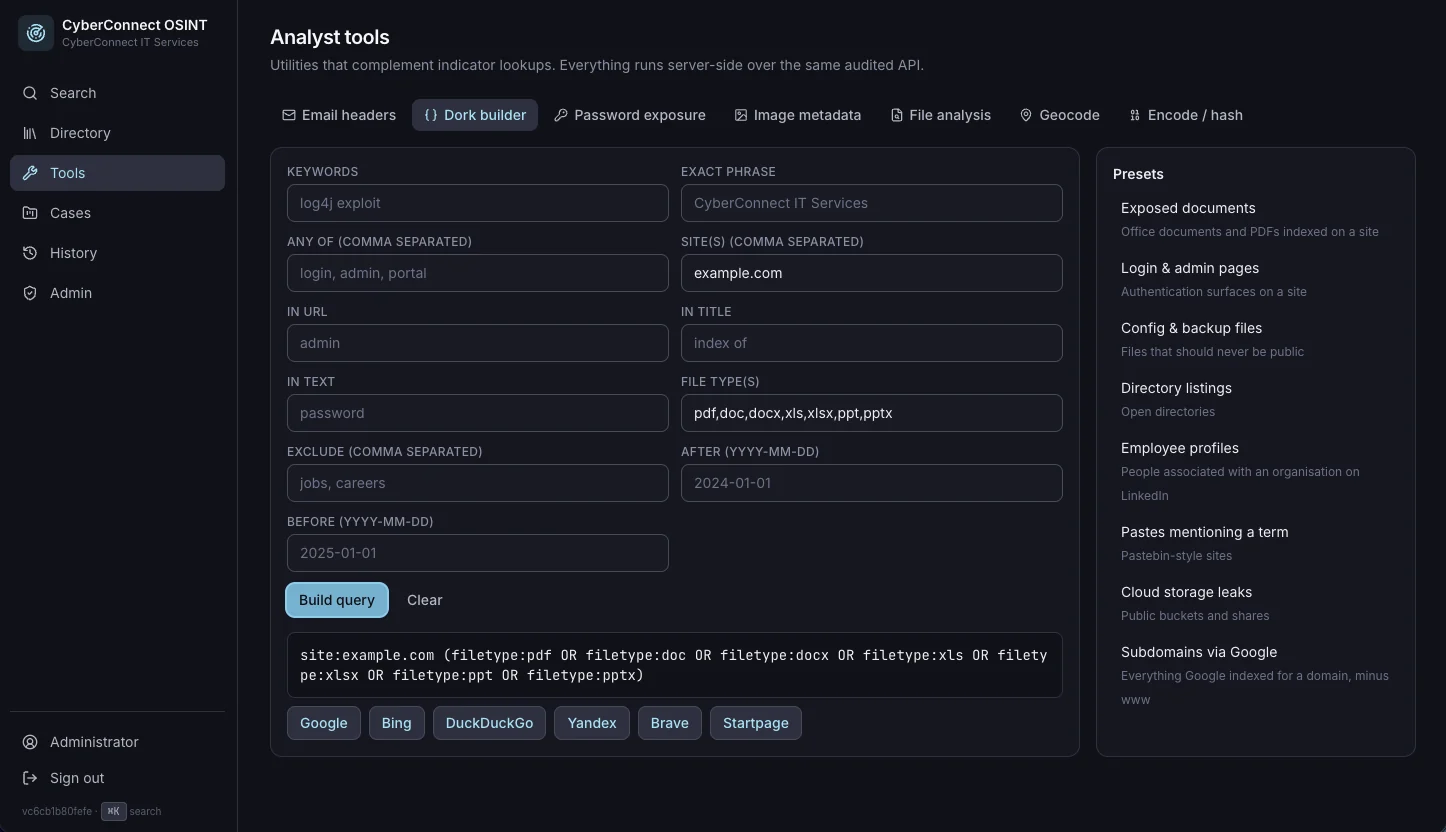1446x832 pixels.
Task: Click the document icon on File analysis tab
Action: [897, 115]
